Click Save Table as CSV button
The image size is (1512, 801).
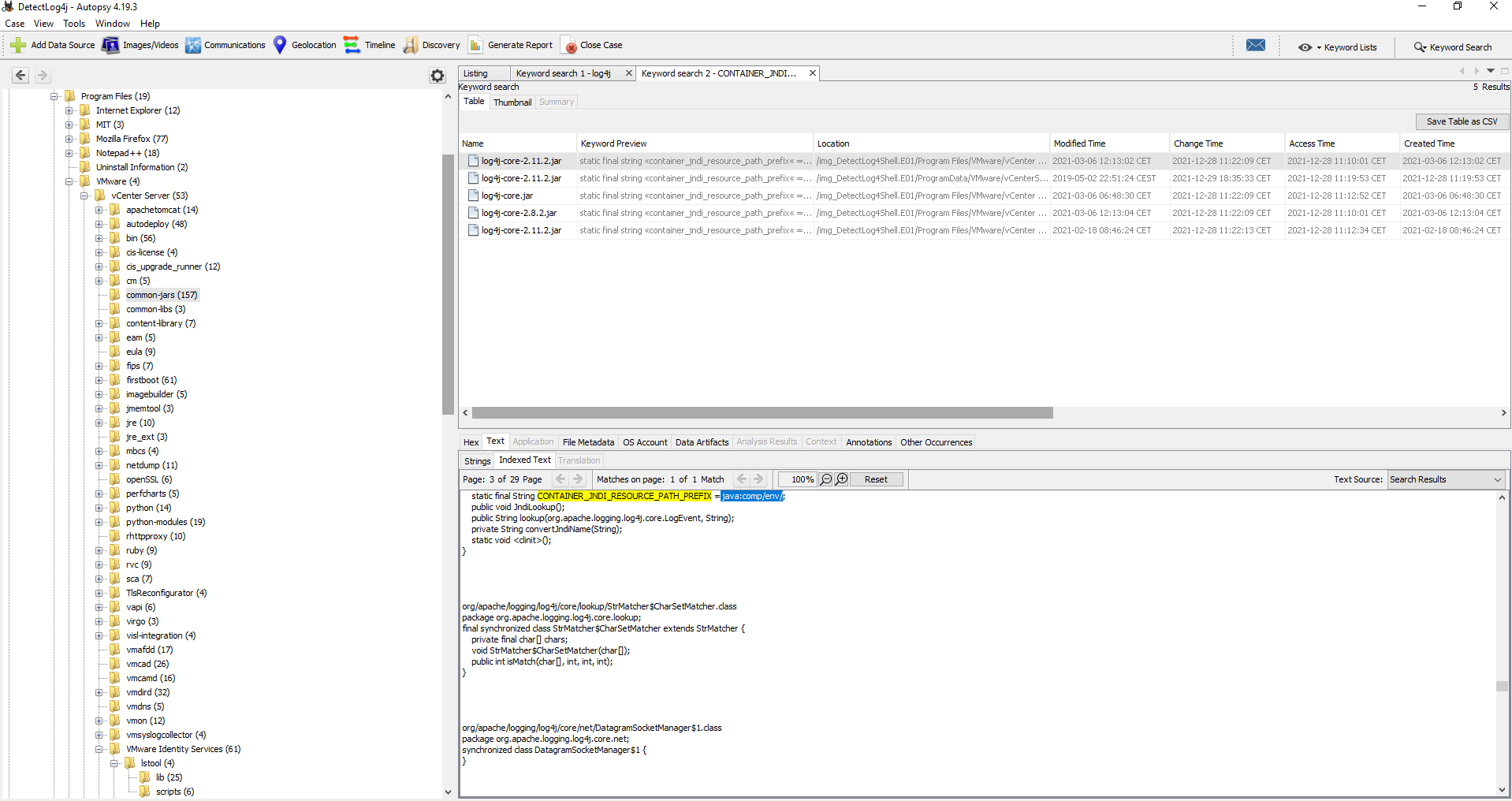click(x=1462, y=121)
